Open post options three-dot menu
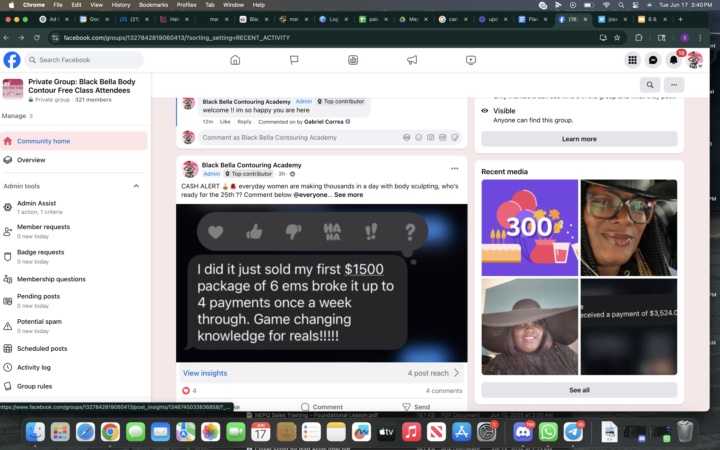This screenshot has width=720, height=450. coord(454,169)
